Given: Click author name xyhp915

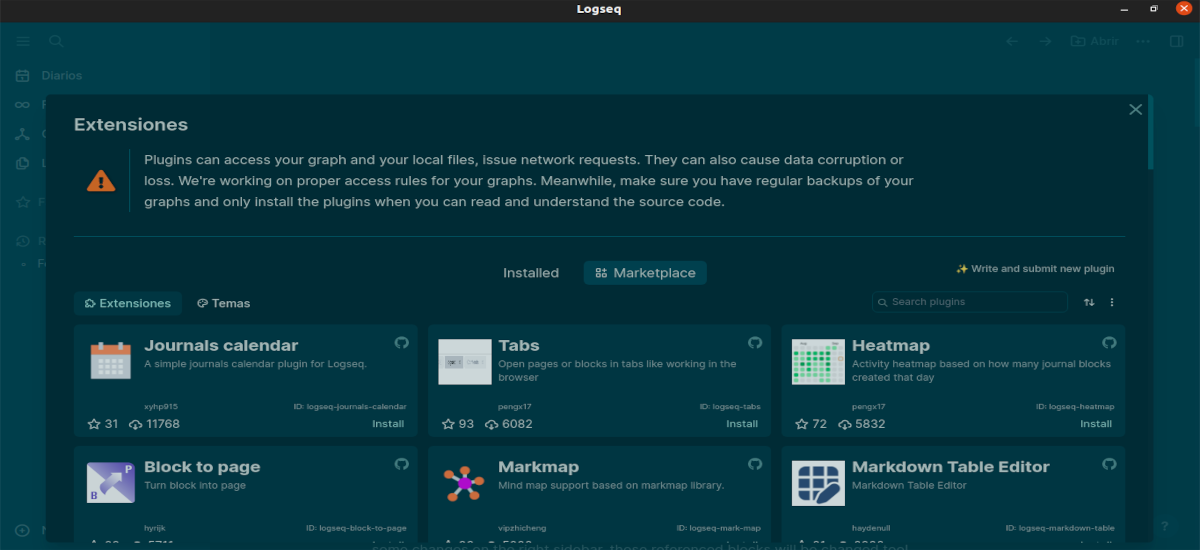Looking at the screenshot, I should (x=161, y=407).
